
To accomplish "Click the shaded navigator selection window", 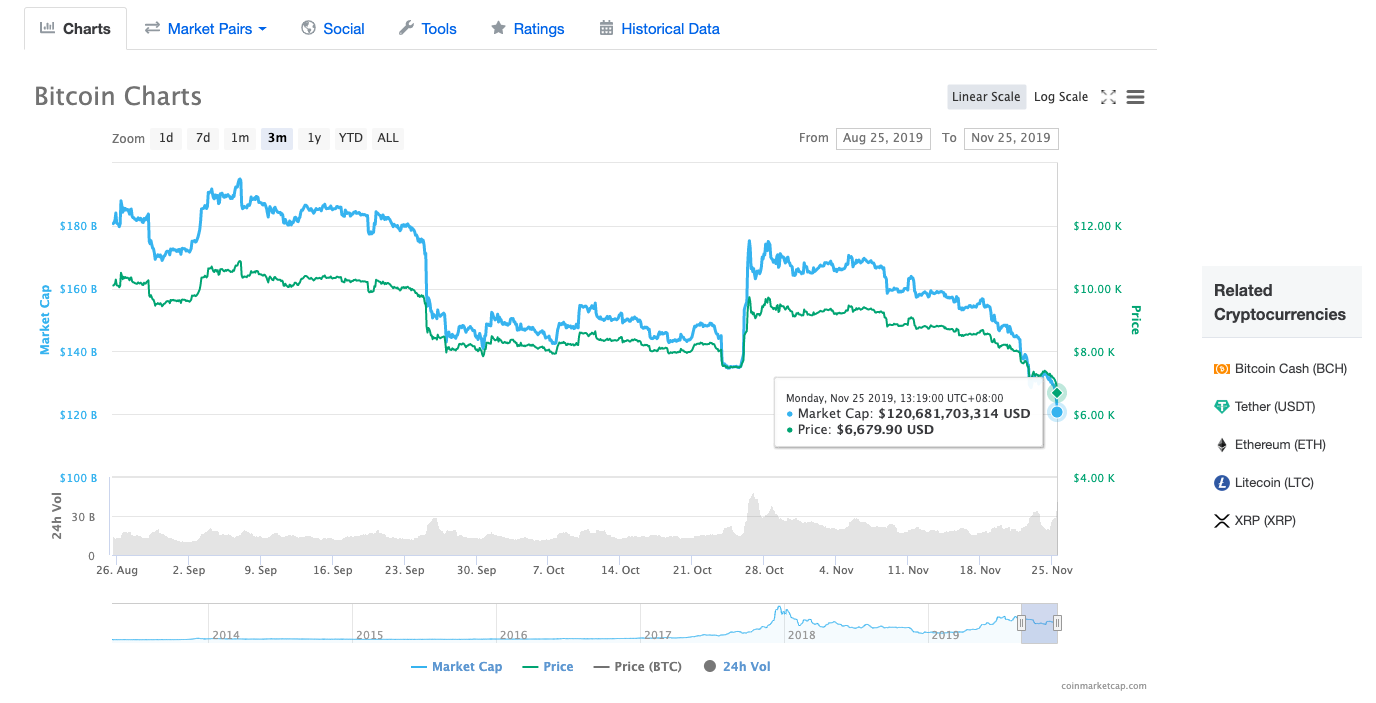I will [1039, 623].
